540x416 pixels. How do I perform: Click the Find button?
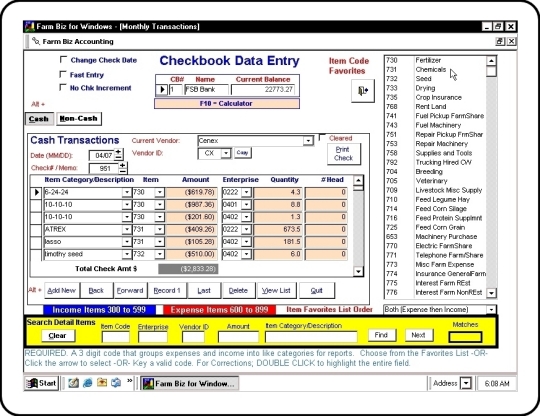[x=381, y=335]
